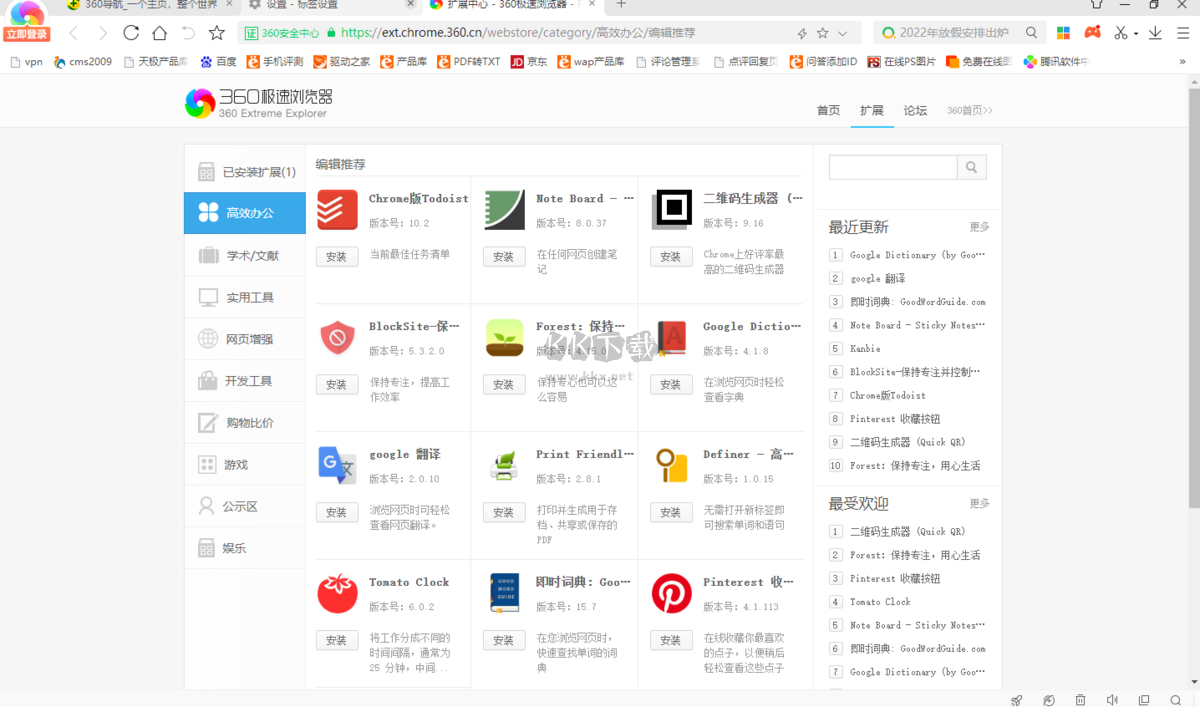The width and height of the screenshot is (1200, 707).
Task: Click the Note Board extension icon
Action: (x=505, y=210)
